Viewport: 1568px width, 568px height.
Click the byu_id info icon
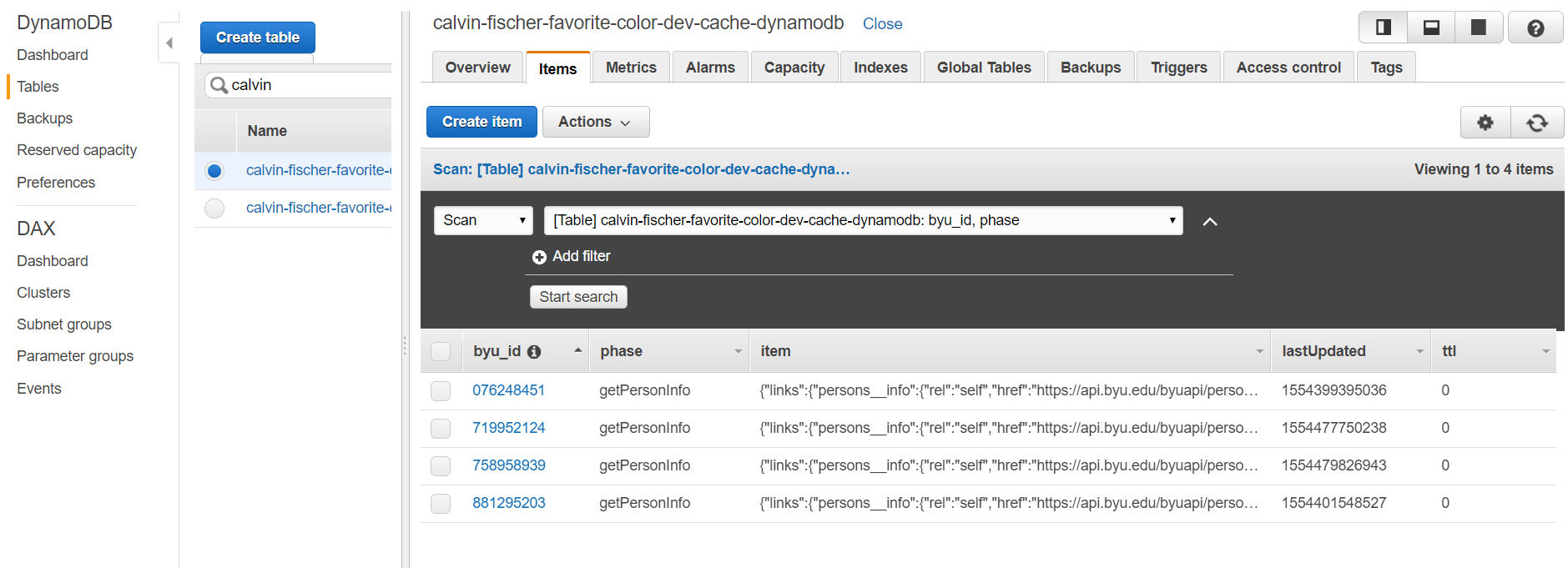coord(534,352)
